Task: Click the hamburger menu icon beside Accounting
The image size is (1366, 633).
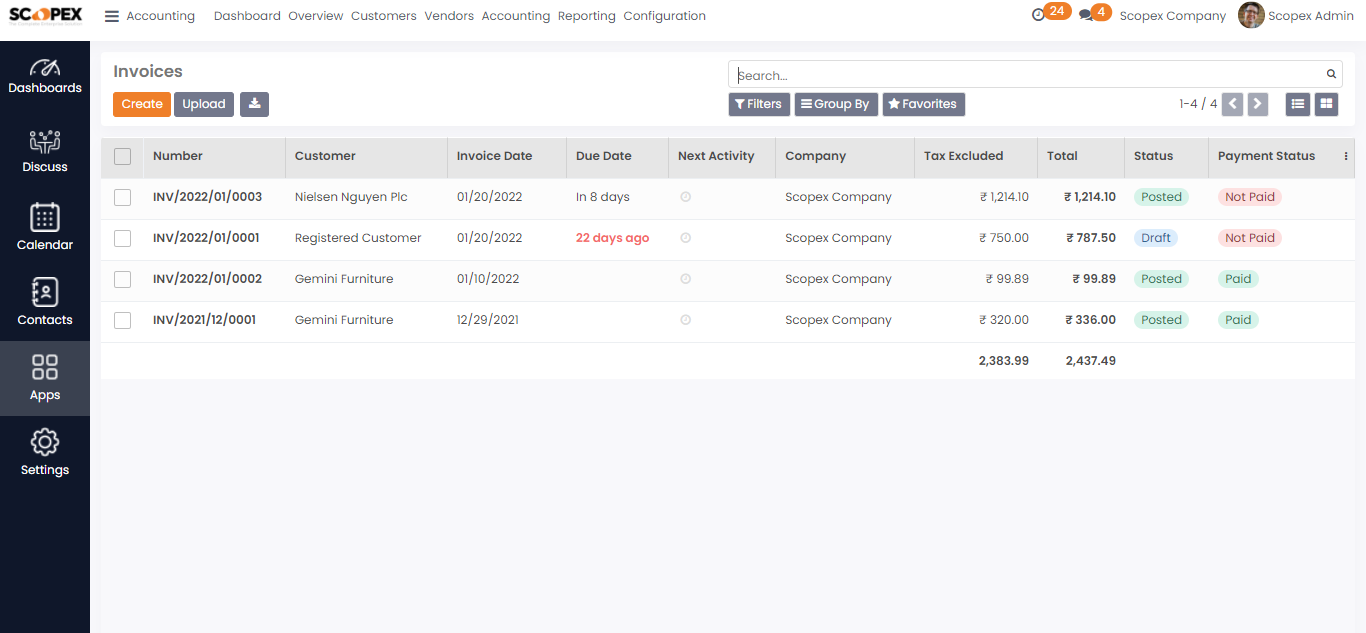Action: point(112,16)
